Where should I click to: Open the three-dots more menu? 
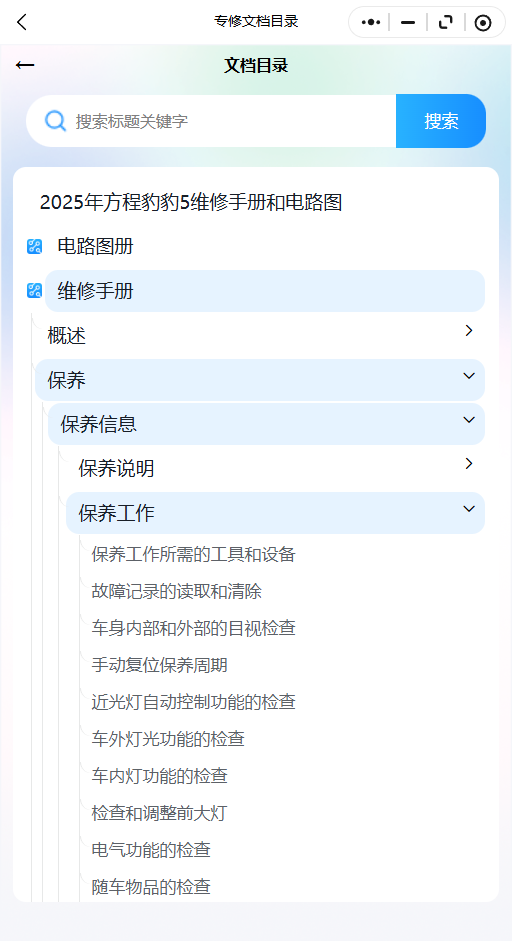click(x=371, y=22)
